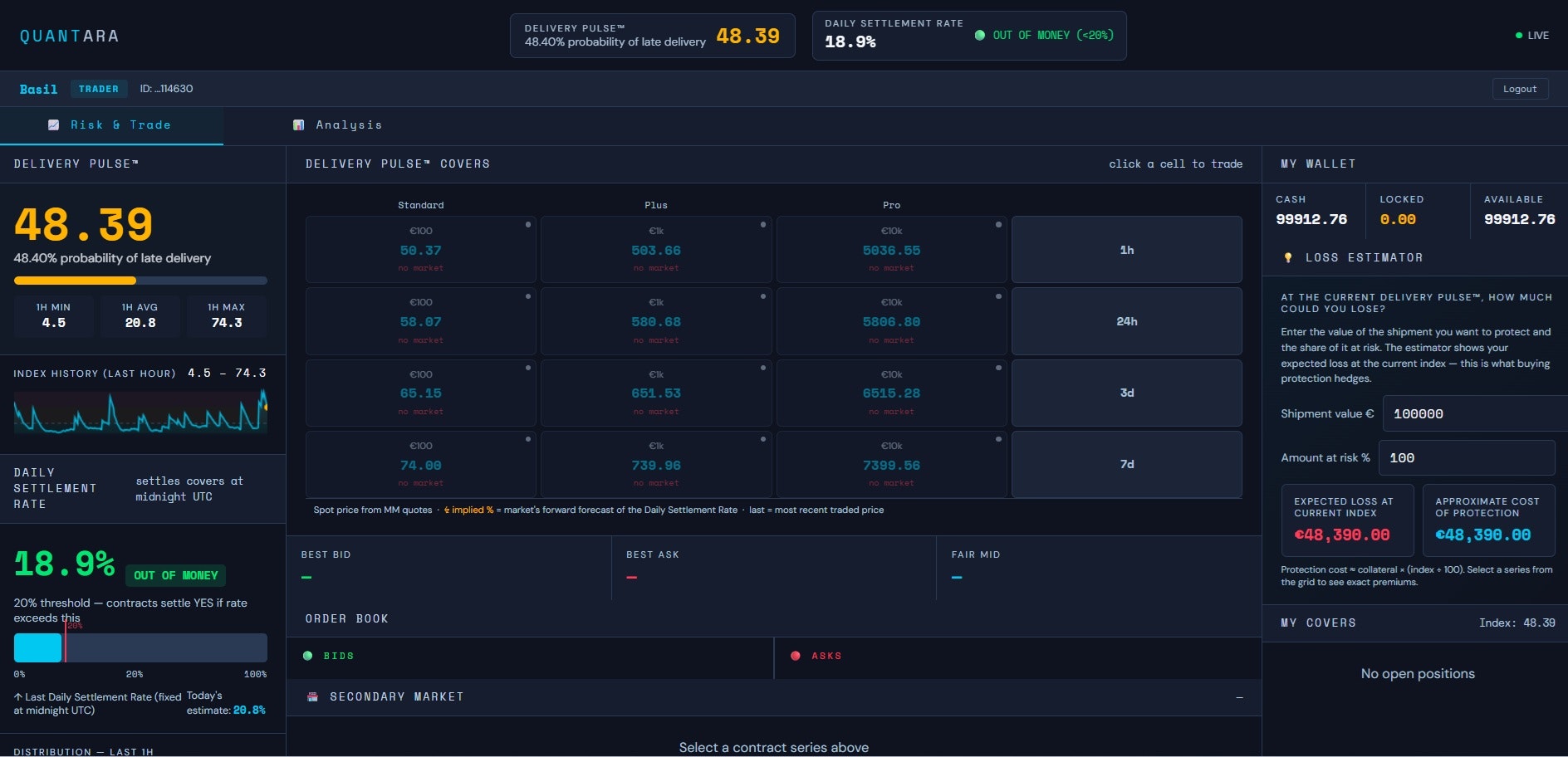Click the 24h duration row header
This screenshot has height=757, width=1568.
[1127, 321]
